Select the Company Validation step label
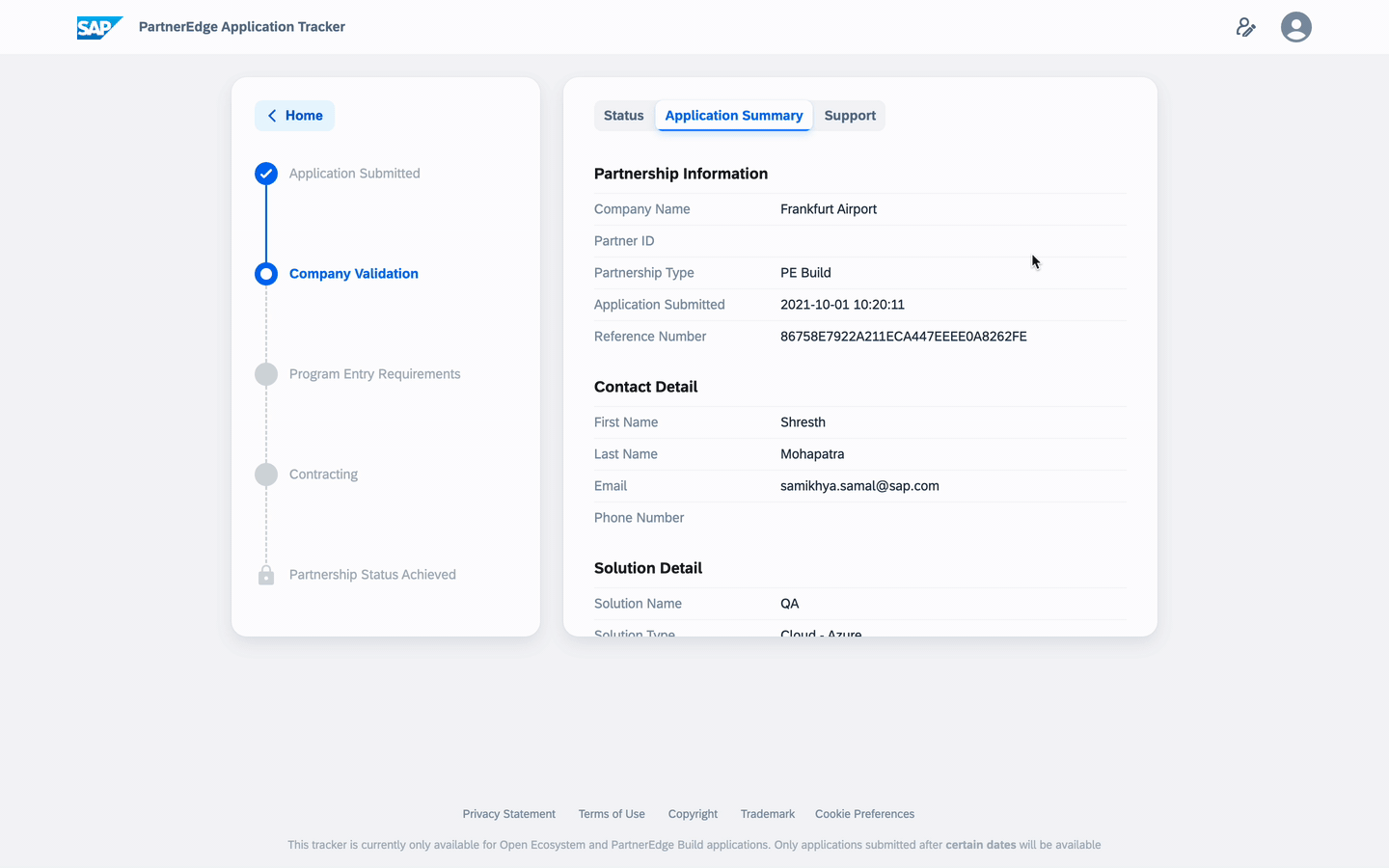 coord(354,274)
